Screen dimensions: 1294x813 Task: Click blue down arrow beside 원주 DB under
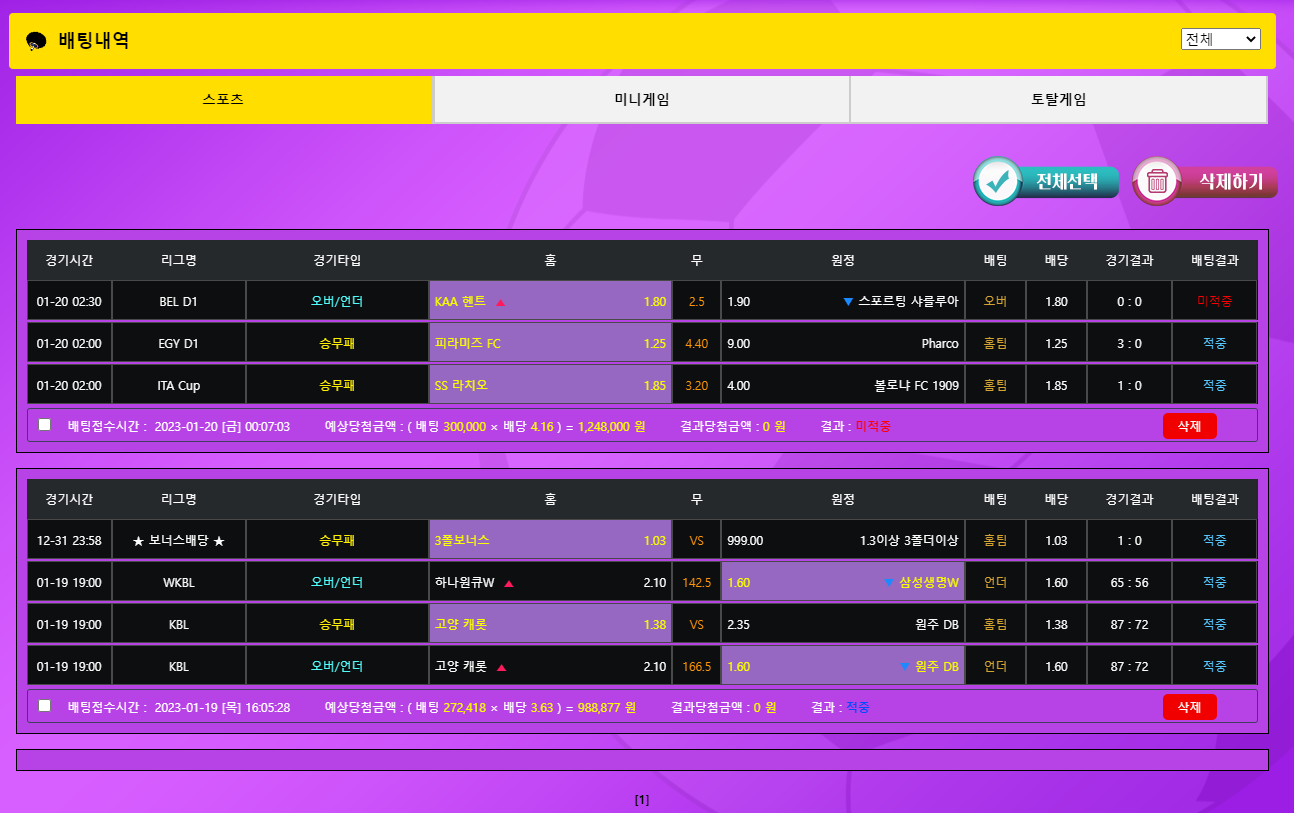[x=905, y=667]
